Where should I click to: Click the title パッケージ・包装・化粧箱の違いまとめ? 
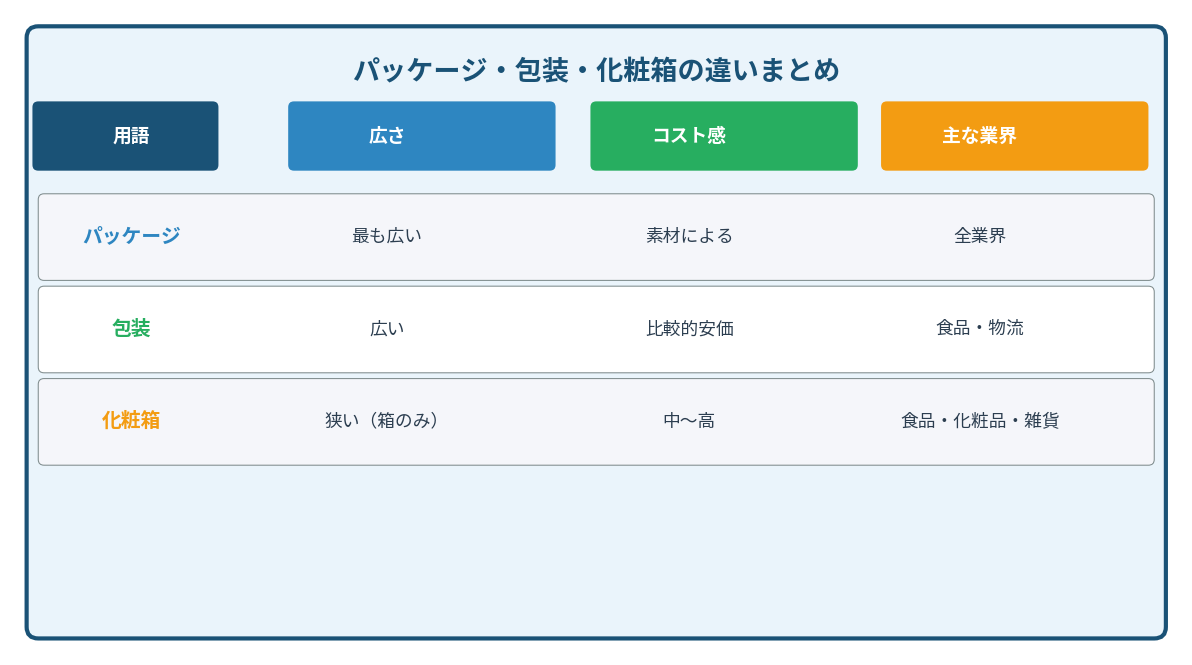tap(596, 70)
